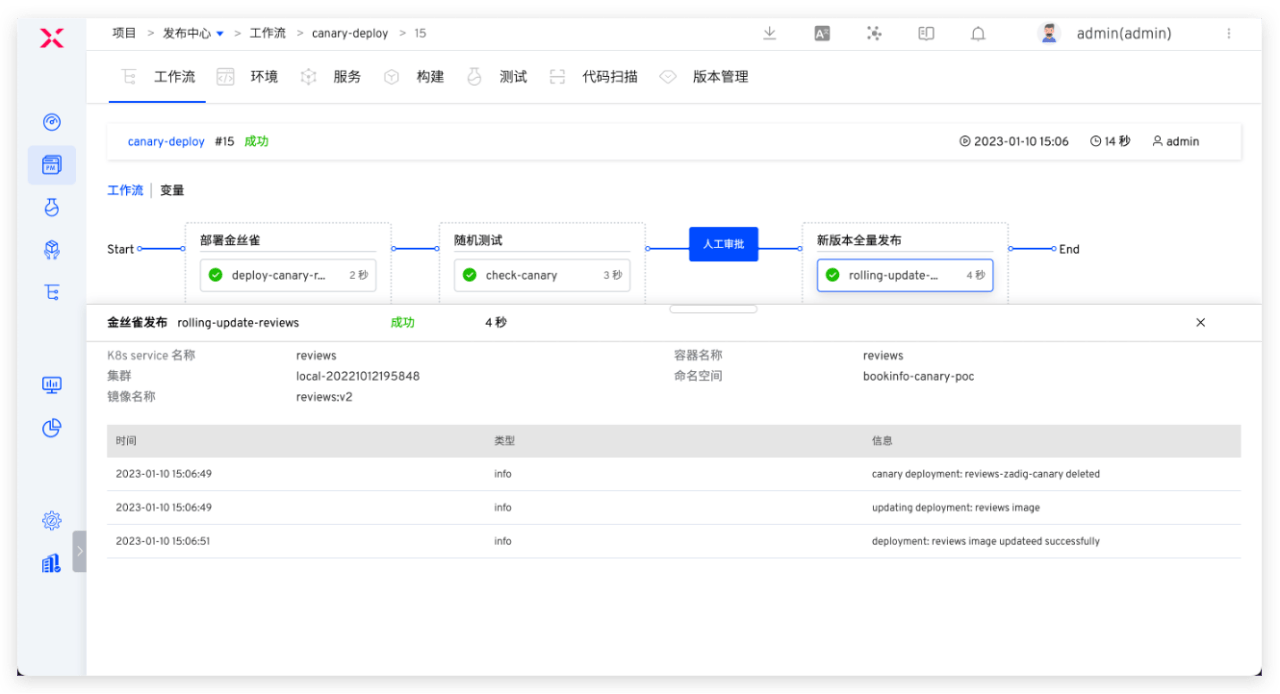Open the dashboard gauge icon in sidebar
The width and height of the screenshot is (1280, 694).
[x=52, y=122]
